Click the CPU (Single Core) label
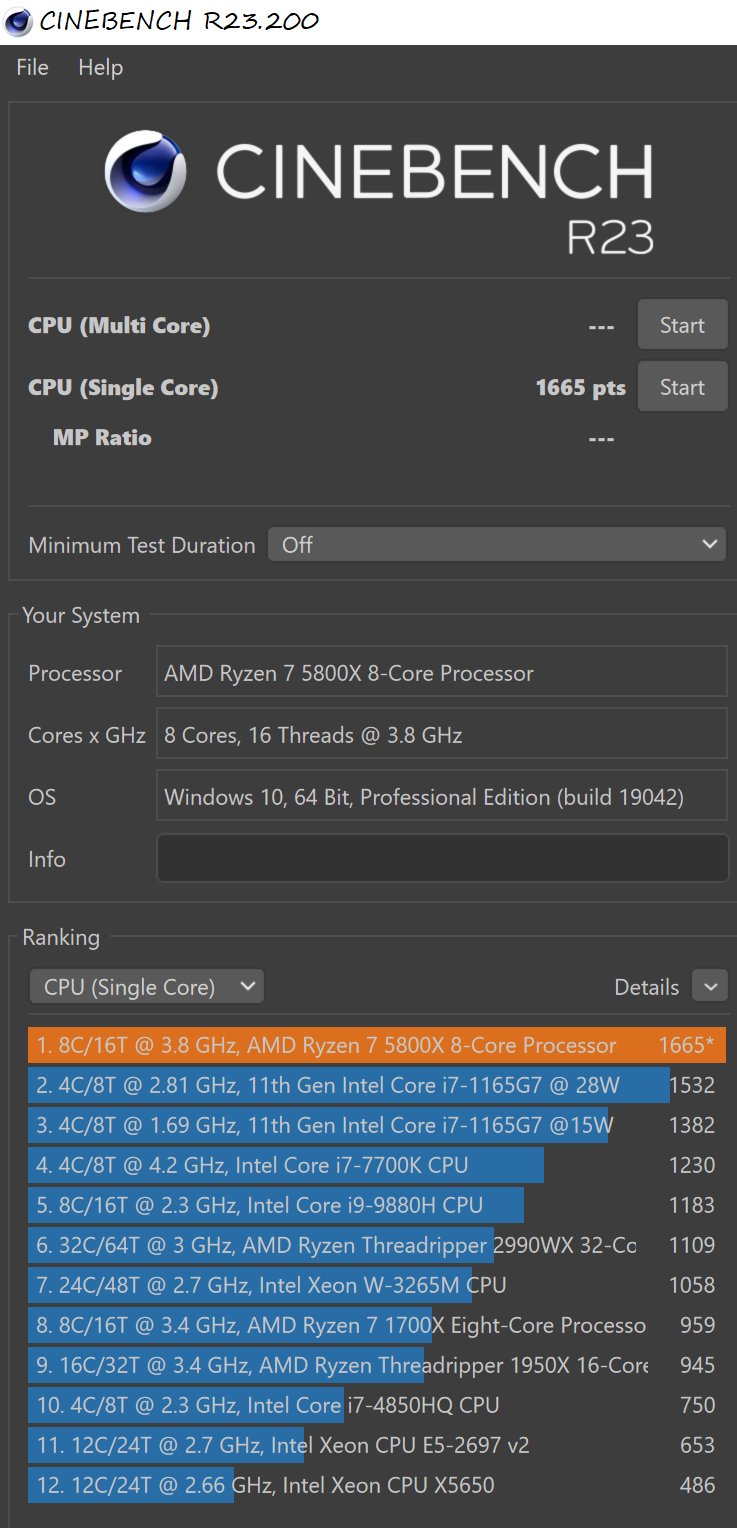 tap(123, 387)
